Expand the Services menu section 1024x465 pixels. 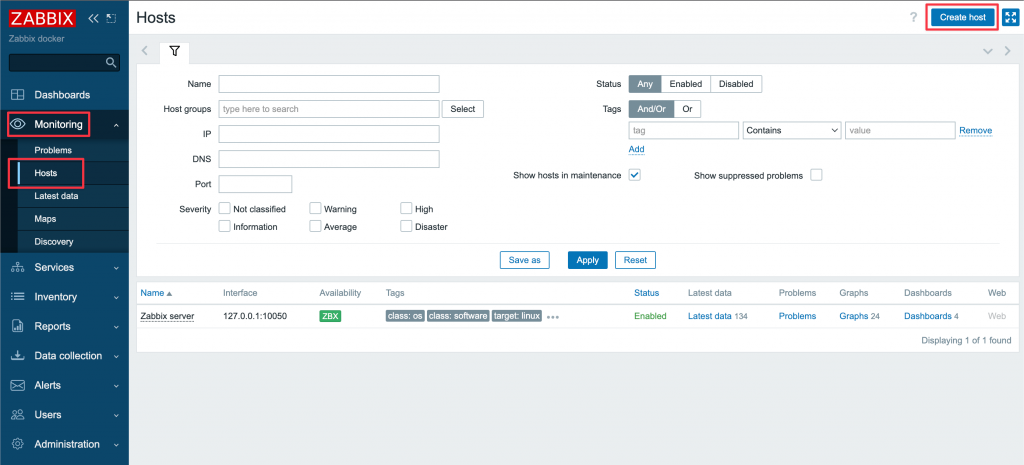point(116,268)
